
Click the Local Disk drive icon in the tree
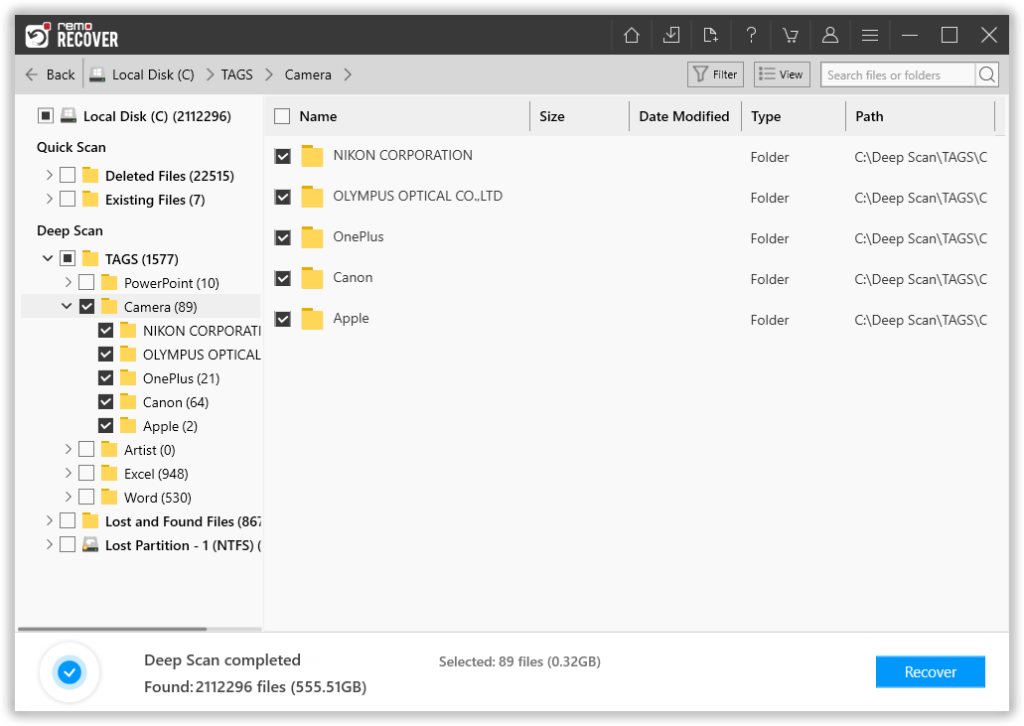(x=68, y=116)
